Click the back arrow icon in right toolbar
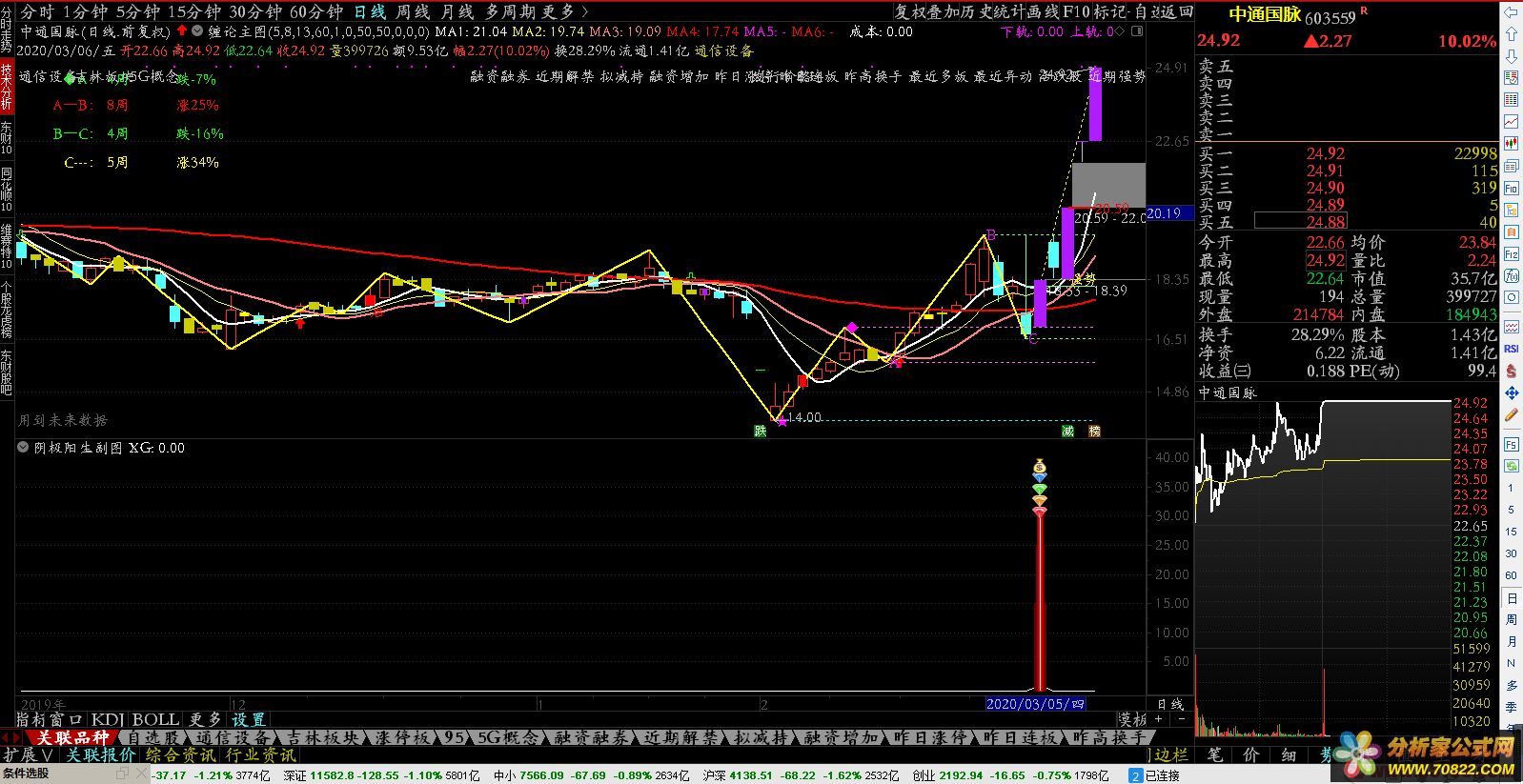 tap(1511, 11)
